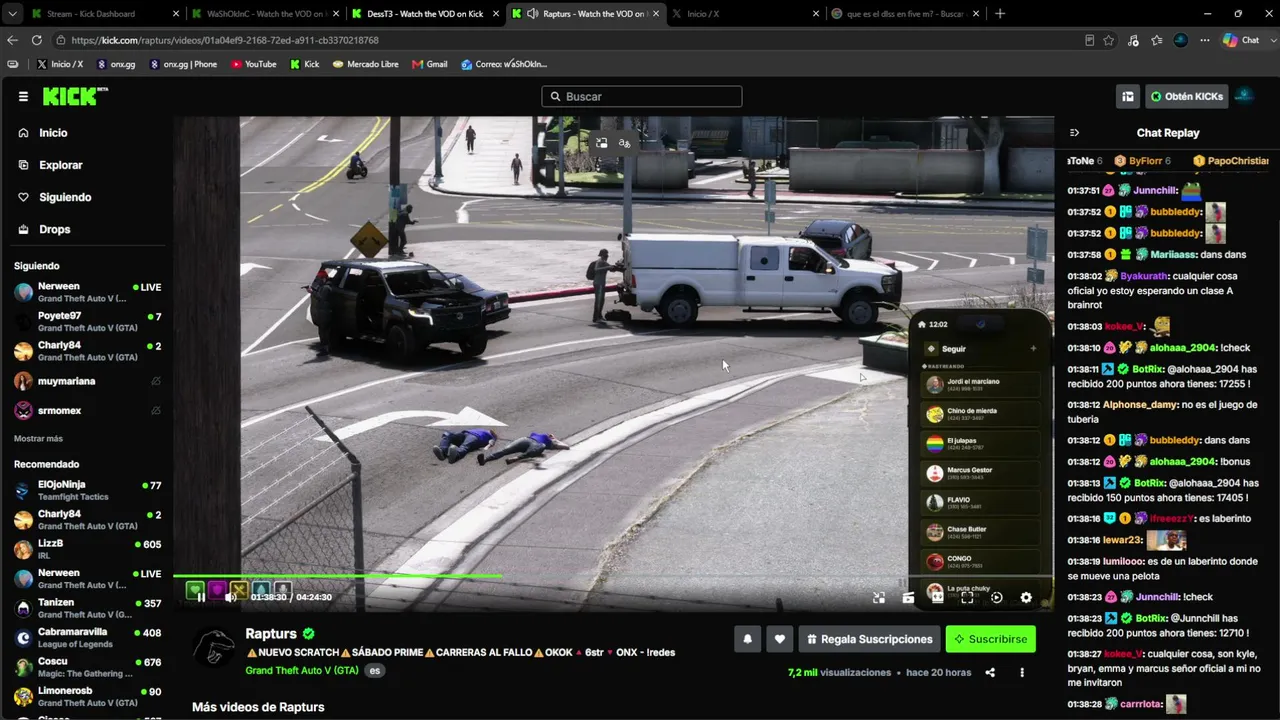The width and height of the screenshot is (1280, 720).
Task: Open the browser reading view icon
Action: (1090, 40)
